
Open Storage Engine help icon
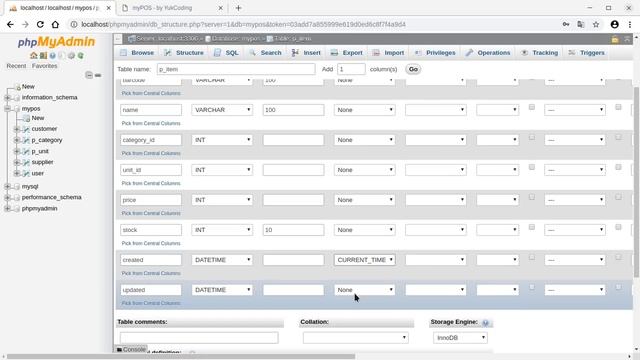[x=485, y=323]
